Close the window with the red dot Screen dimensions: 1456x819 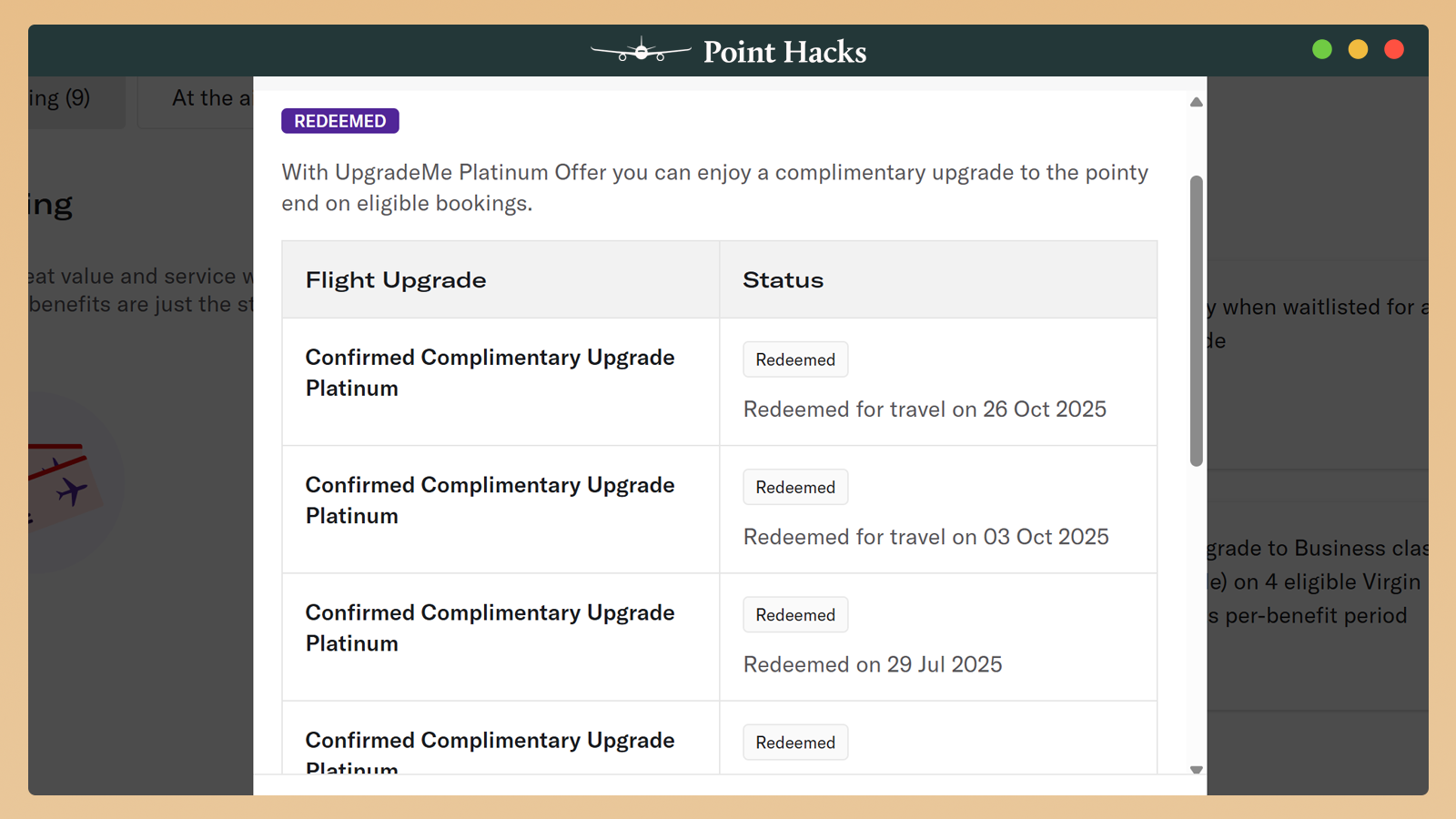(1393, 49)
